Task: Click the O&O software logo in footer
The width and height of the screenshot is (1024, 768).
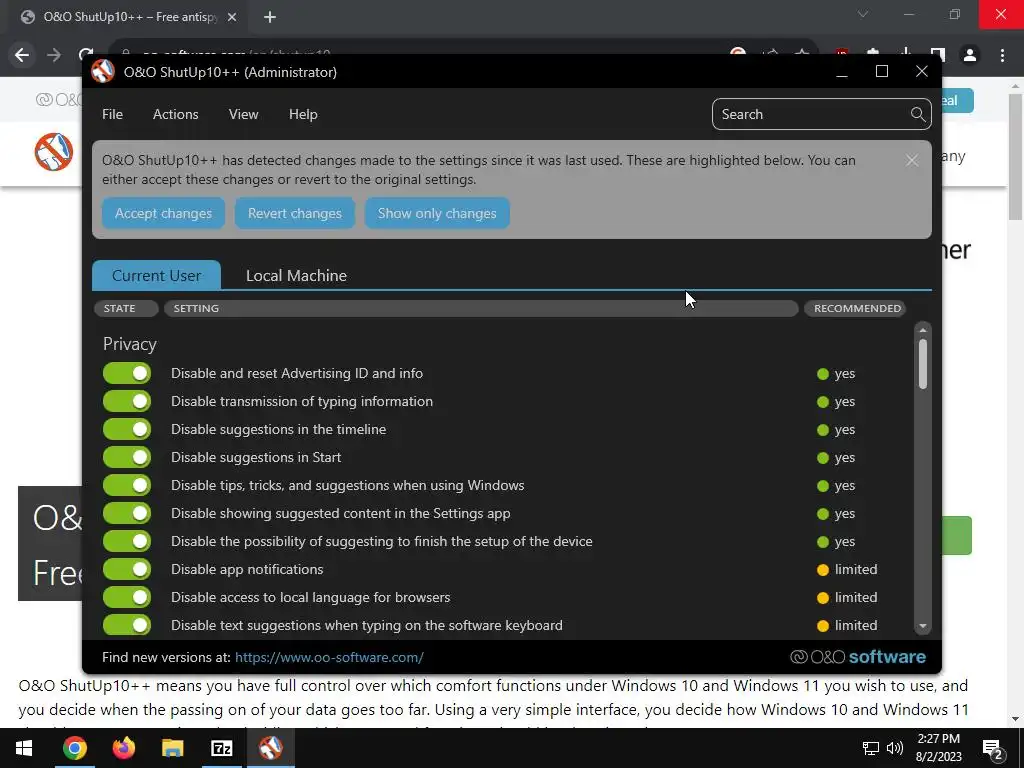Action: 857,657
